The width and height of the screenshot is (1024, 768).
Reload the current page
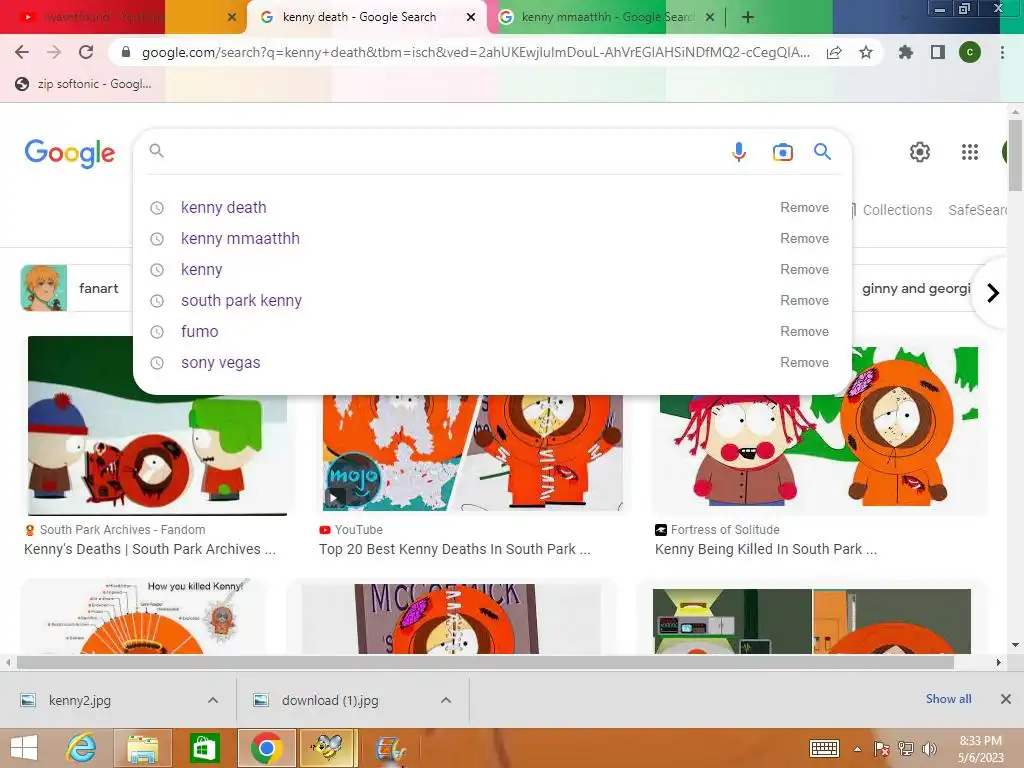86,52
